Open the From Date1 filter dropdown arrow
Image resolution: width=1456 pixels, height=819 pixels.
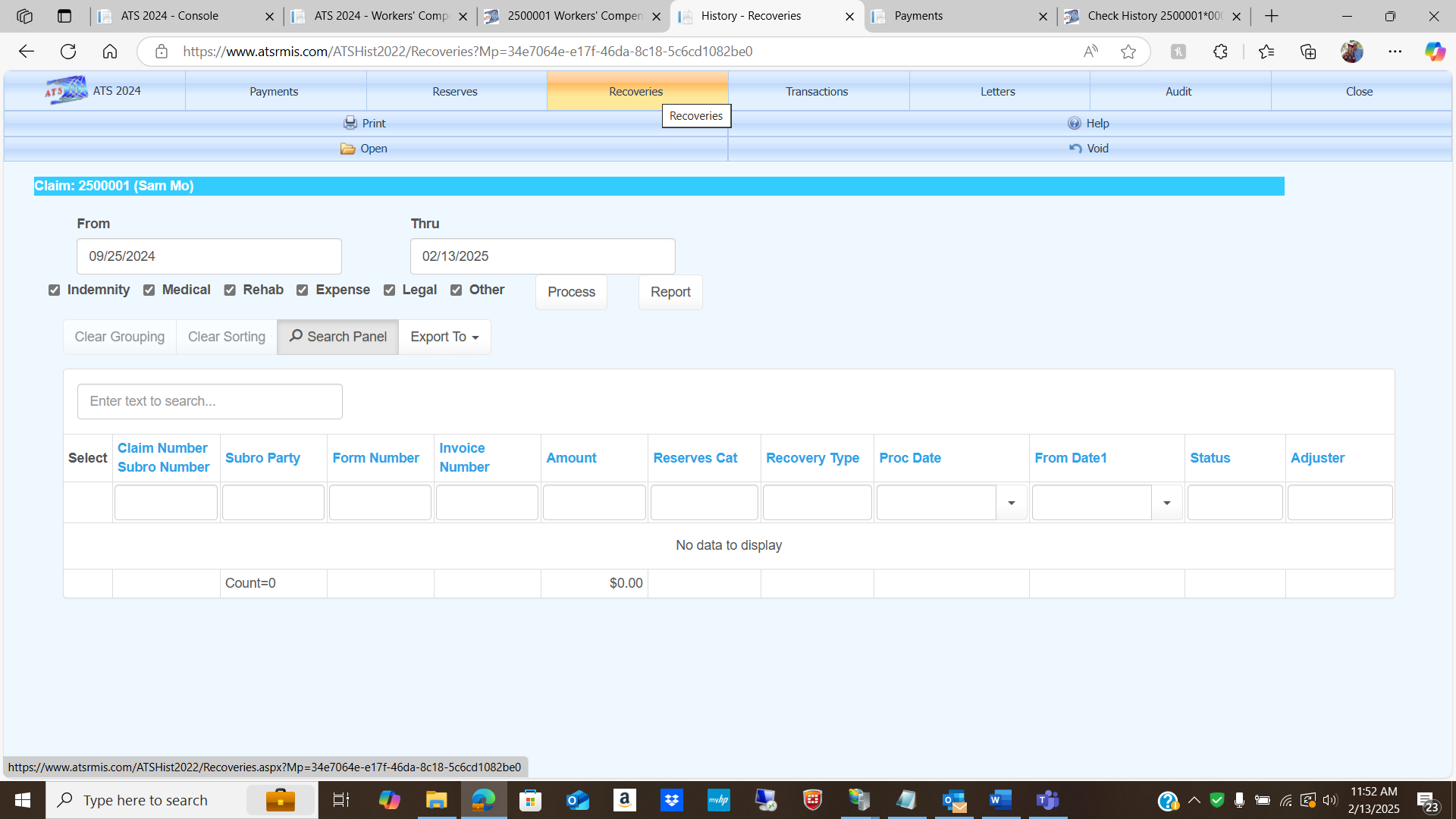[x=1166, y=503]
